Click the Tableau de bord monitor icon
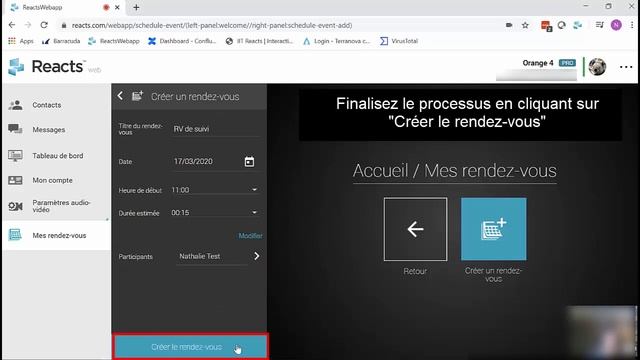 [16, 156]
